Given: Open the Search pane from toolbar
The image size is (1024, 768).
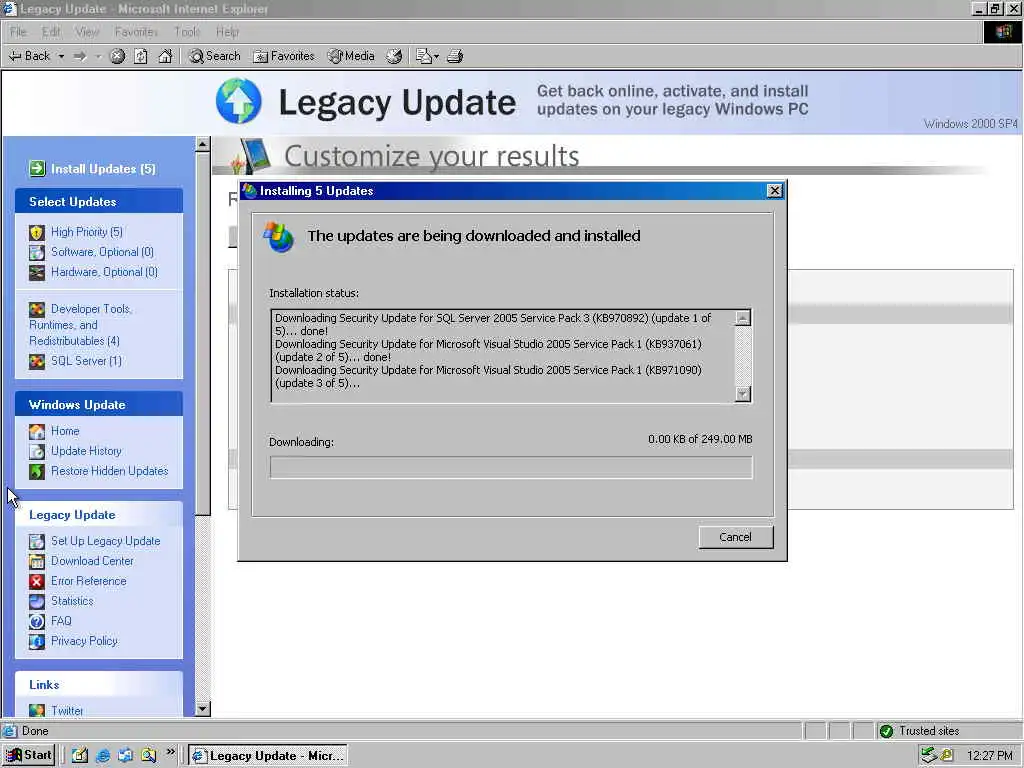Looking at the screenshot, I should pos(214,56).
